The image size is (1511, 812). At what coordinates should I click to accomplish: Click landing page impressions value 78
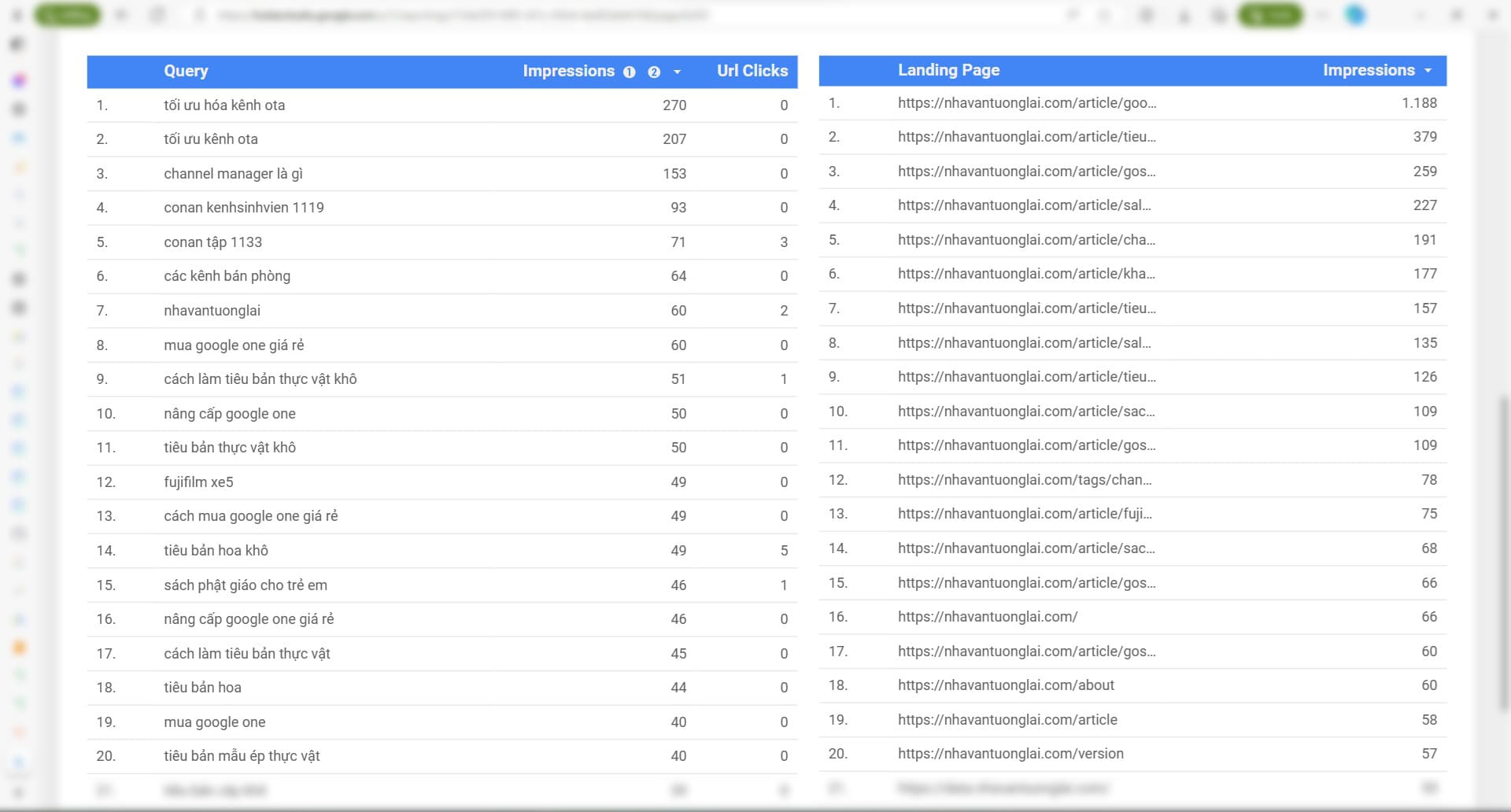click(x=1429, y=480)
